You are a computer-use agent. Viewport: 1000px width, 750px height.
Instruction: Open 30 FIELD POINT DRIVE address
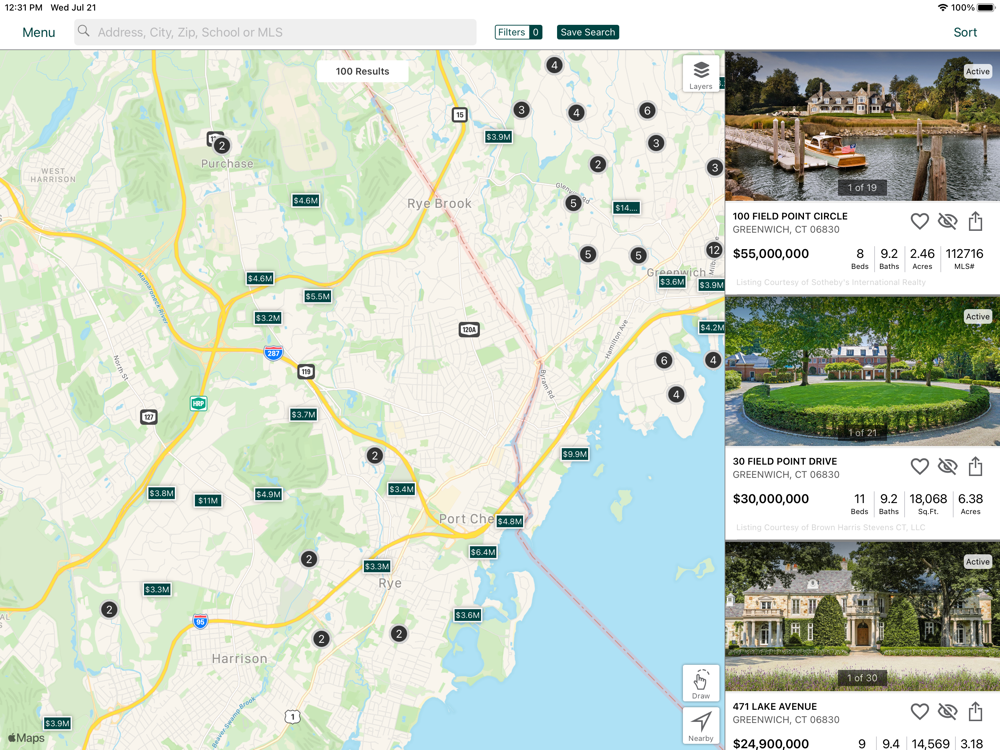(784, 461)
